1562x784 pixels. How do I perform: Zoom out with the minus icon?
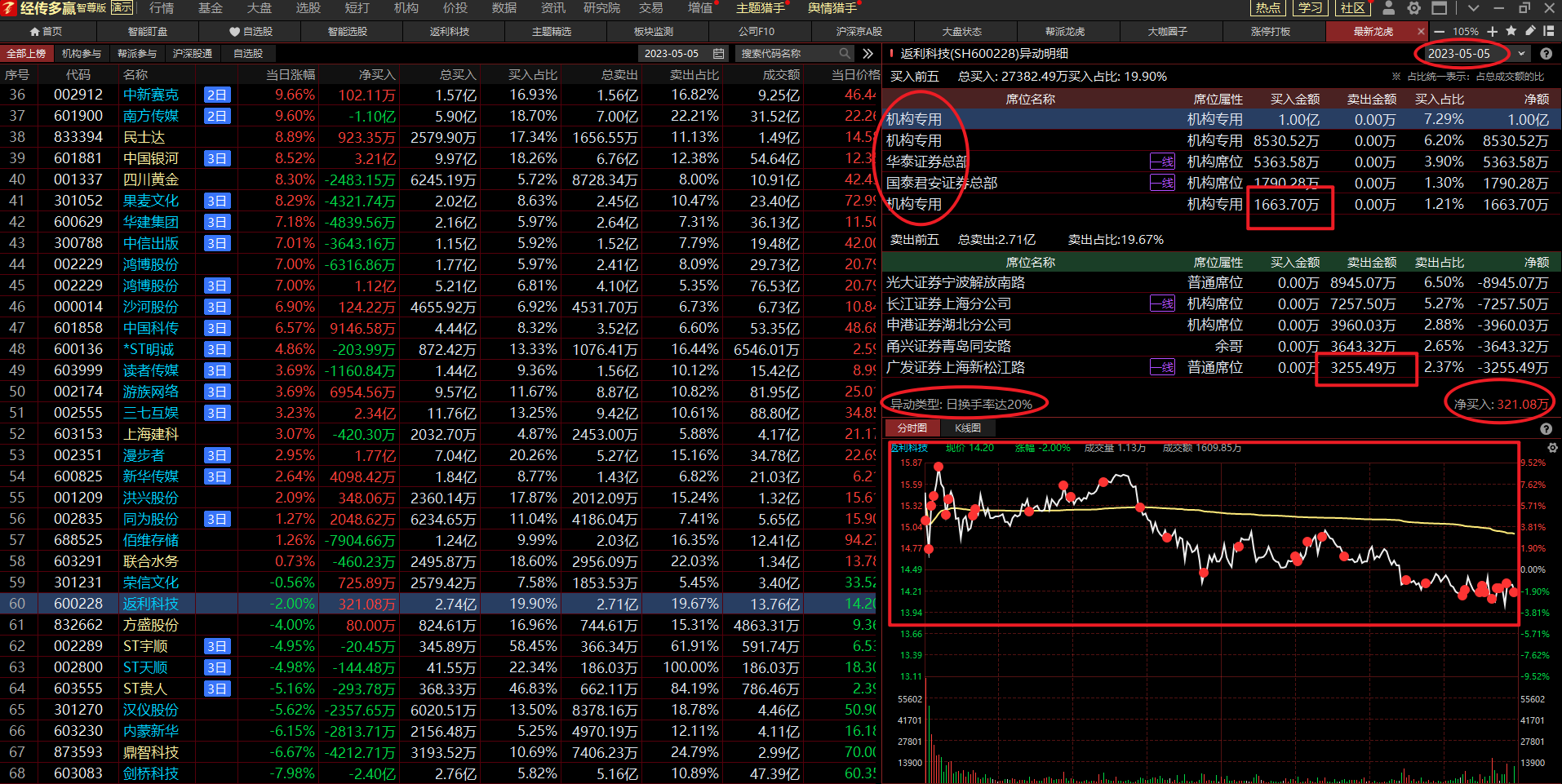[x=1439, y=31]
